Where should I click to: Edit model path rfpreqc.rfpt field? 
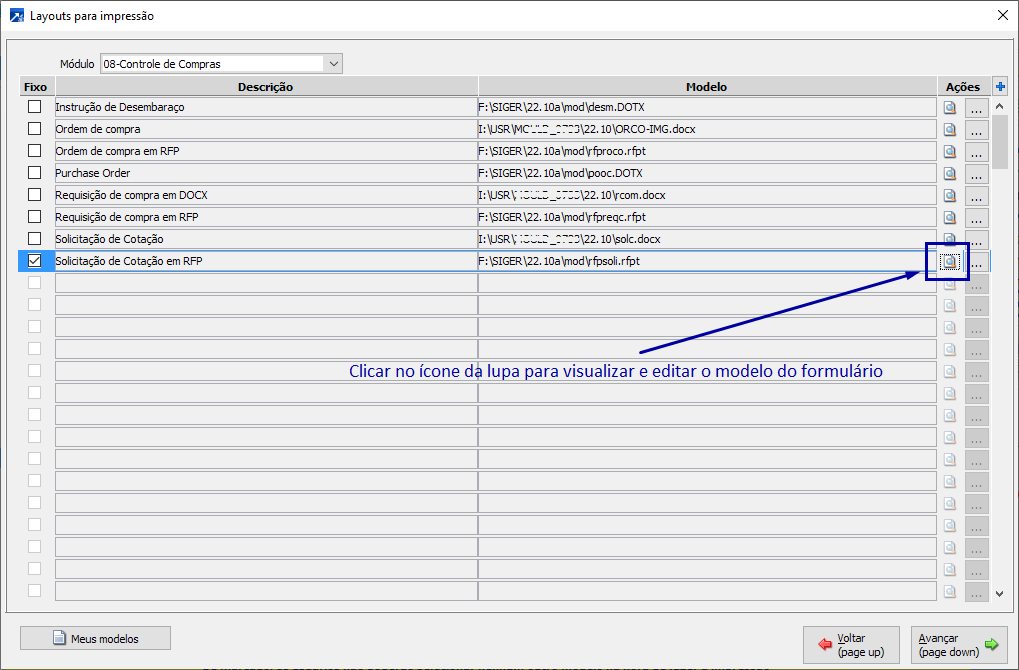(707, 216)
